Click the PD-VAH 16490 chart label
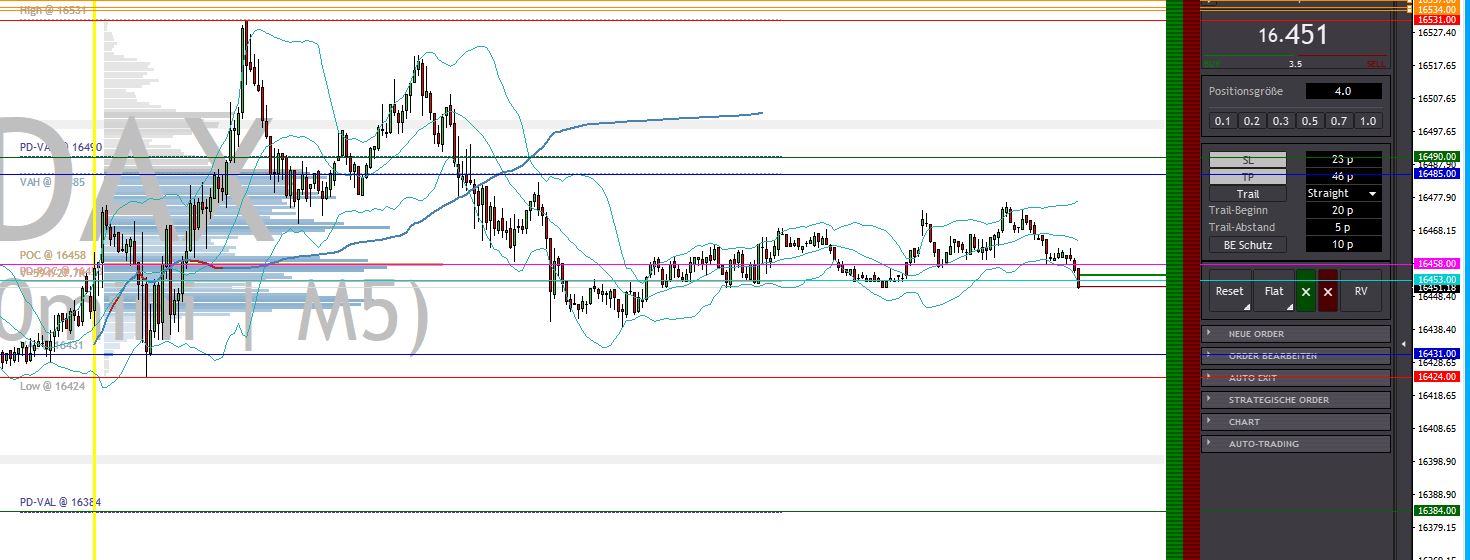Viewport: 1470px width, 560px height. pyautogui.click(x=61, y=147)
